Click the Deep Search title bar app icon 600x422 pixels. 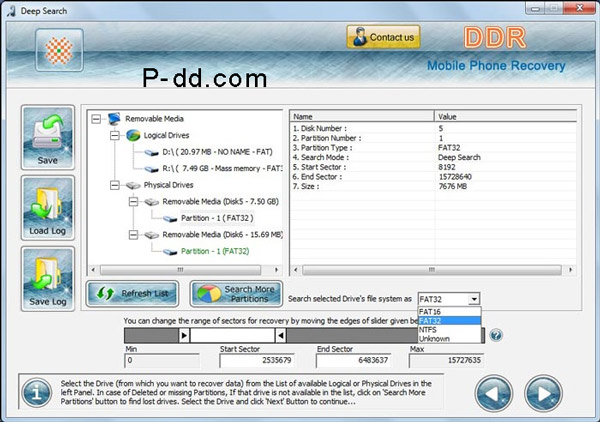[x=11, y=11]
